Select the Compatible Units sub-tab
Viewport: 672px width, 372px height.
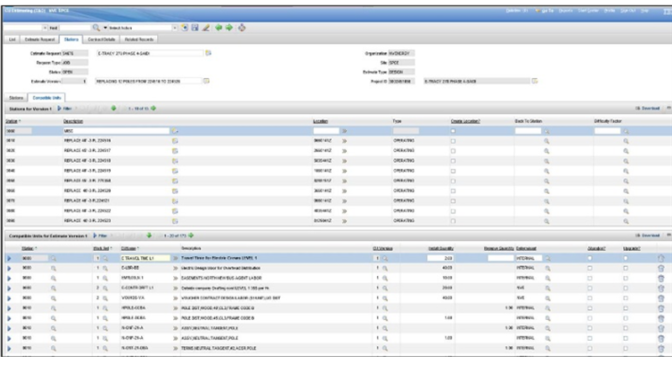coord(47,98)
